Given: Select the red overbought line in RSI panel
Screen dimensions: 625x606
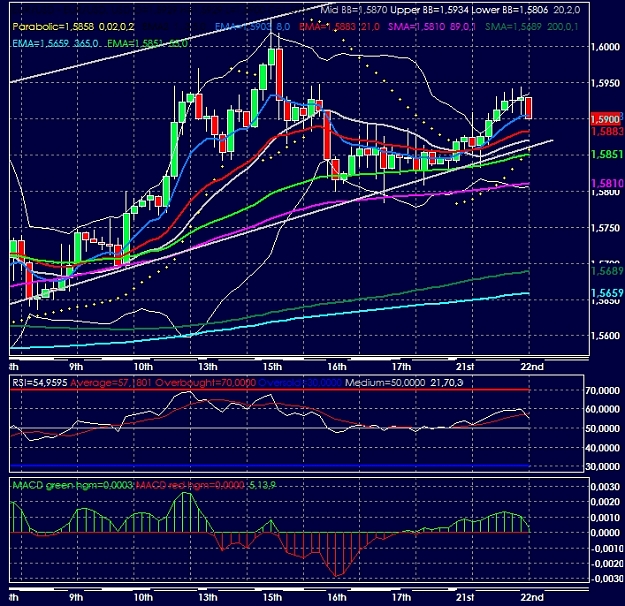Looking at the screenshot, I should coord(269,390).
